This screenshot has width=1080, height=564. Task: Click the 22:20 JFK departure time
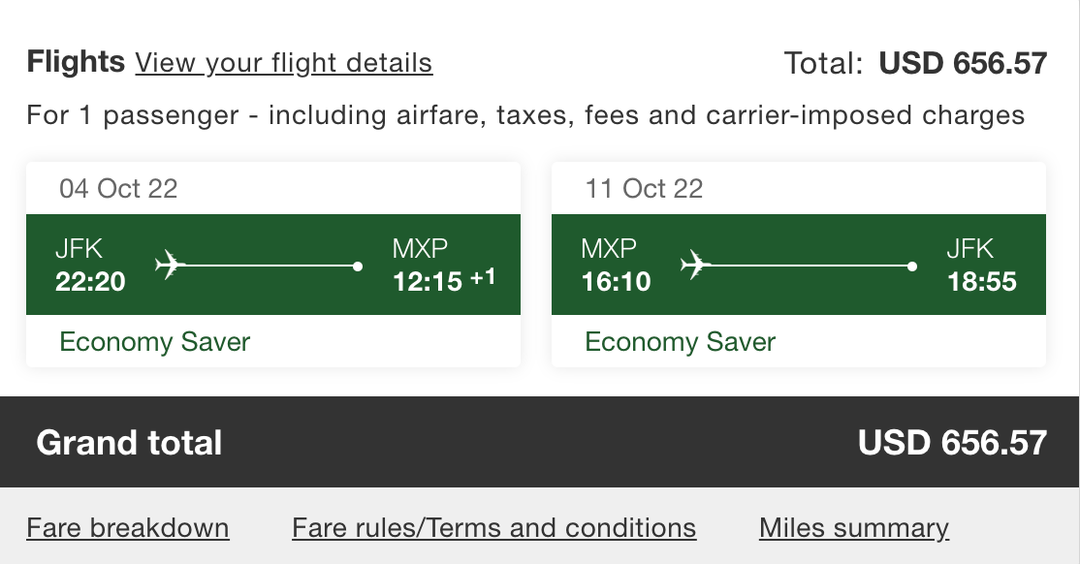click(90, 282)
